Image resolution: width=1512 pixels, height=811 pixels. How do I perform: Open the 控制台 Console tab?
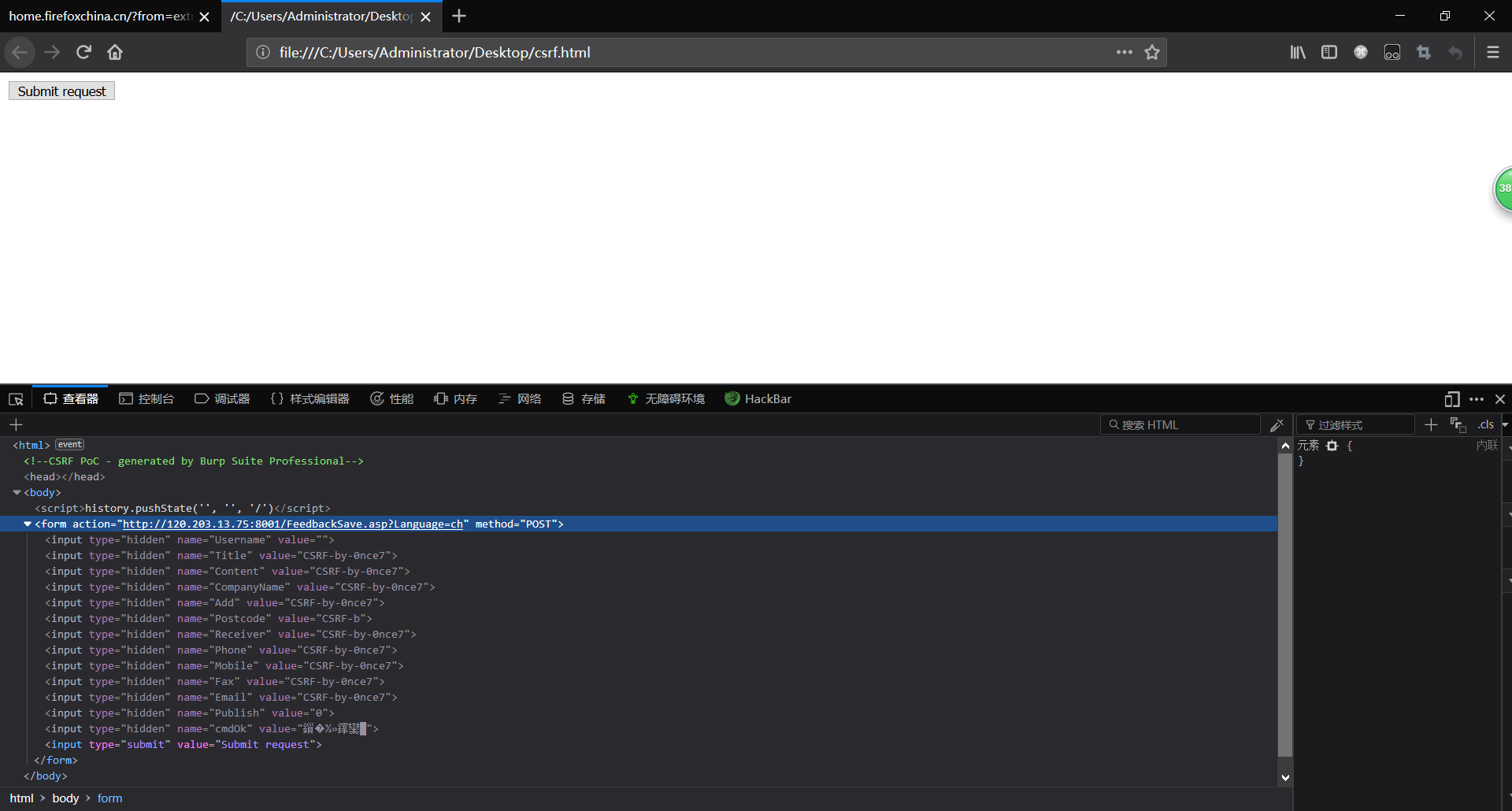tap(146, 399)
